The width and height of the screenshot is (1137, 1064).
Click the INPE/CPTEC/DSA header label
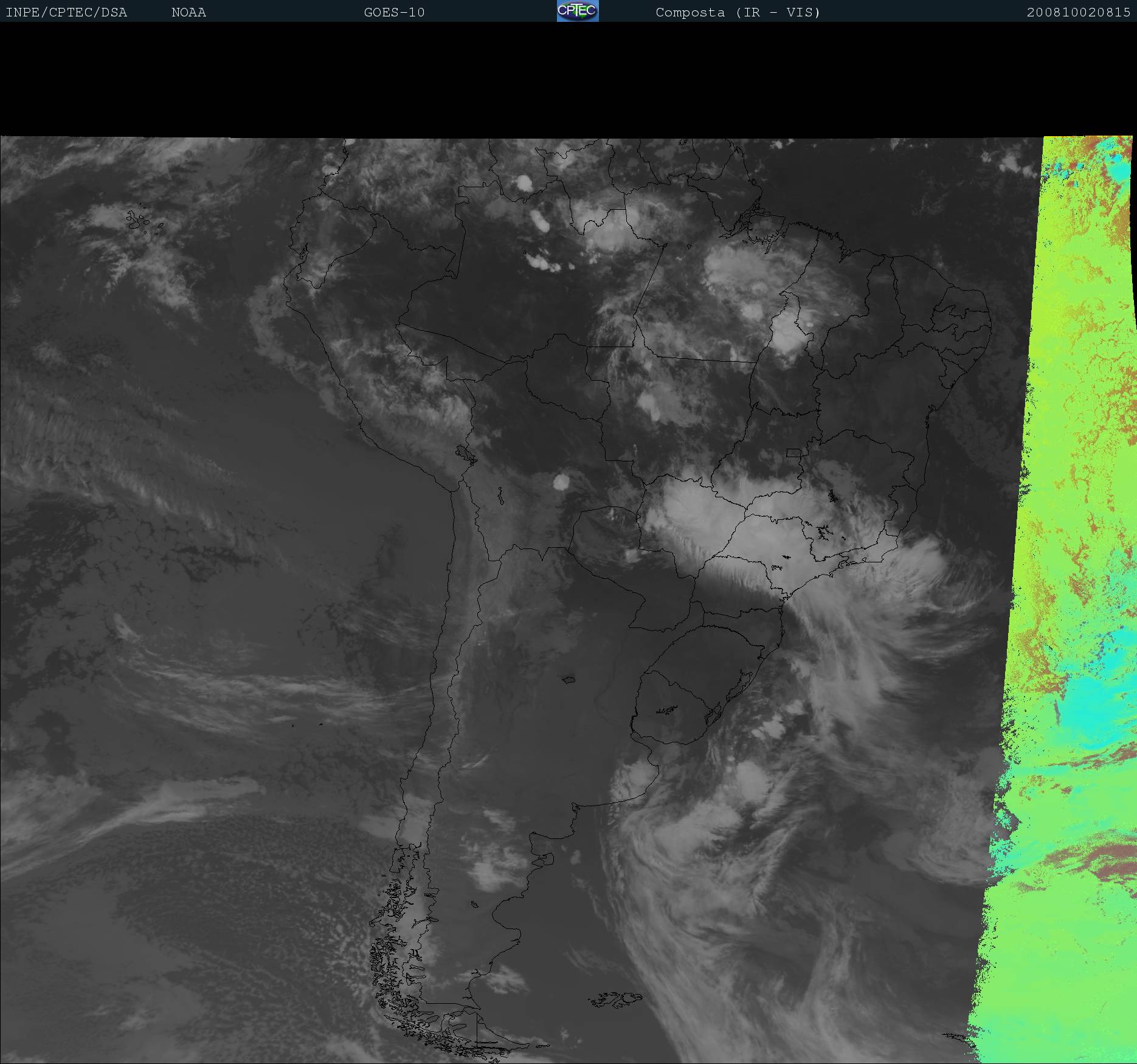click(x=66, y=13)
